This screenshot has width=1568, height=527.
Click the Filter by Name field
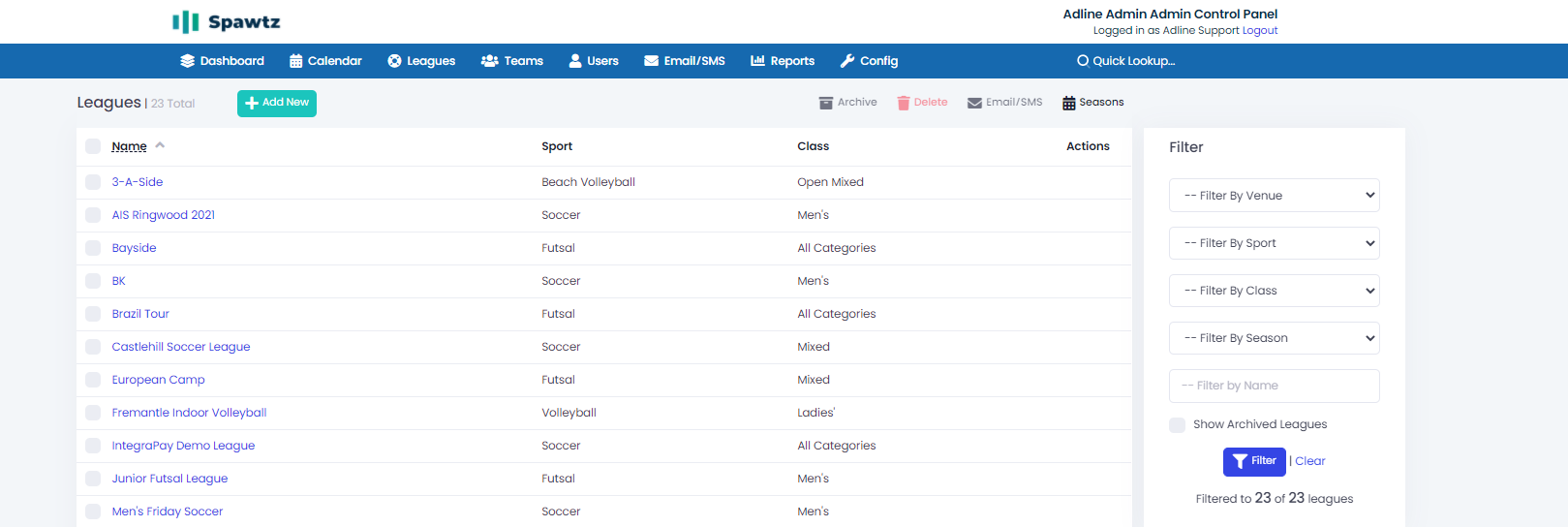coord(1275,386)
